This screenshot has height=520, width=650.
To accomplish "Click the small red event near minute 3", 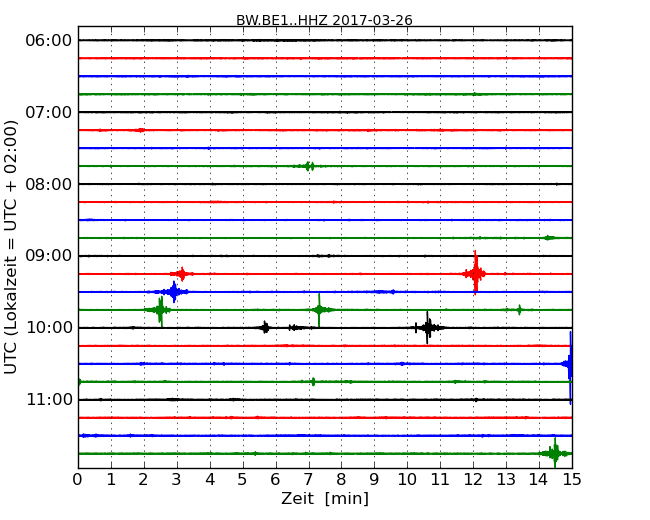I will pos(182,274).
